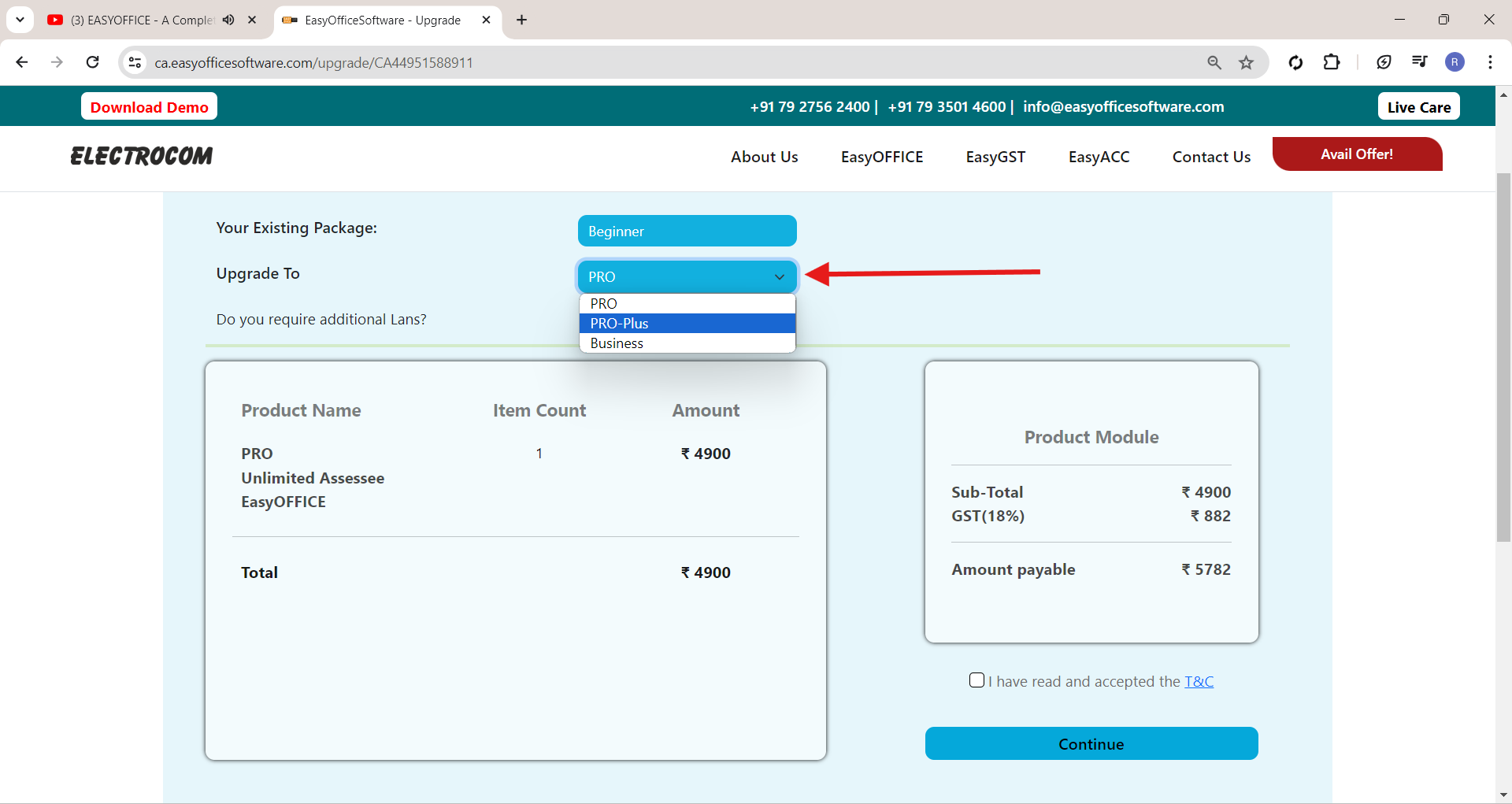The image size is (1512, 804).
Task: Switch to the EASYOFFICE YouTube tab
Action: [142, 20]
